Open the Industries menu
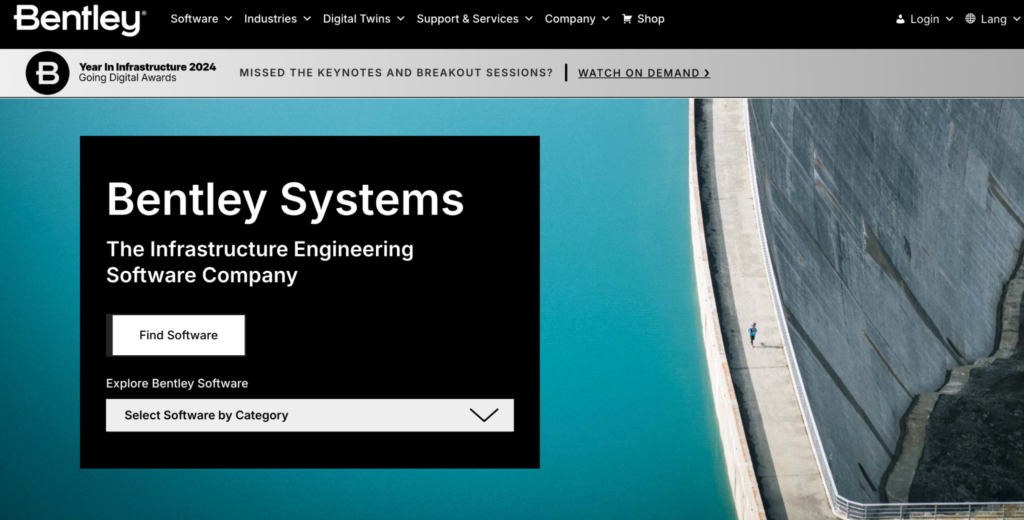 (x=270, y=19)
